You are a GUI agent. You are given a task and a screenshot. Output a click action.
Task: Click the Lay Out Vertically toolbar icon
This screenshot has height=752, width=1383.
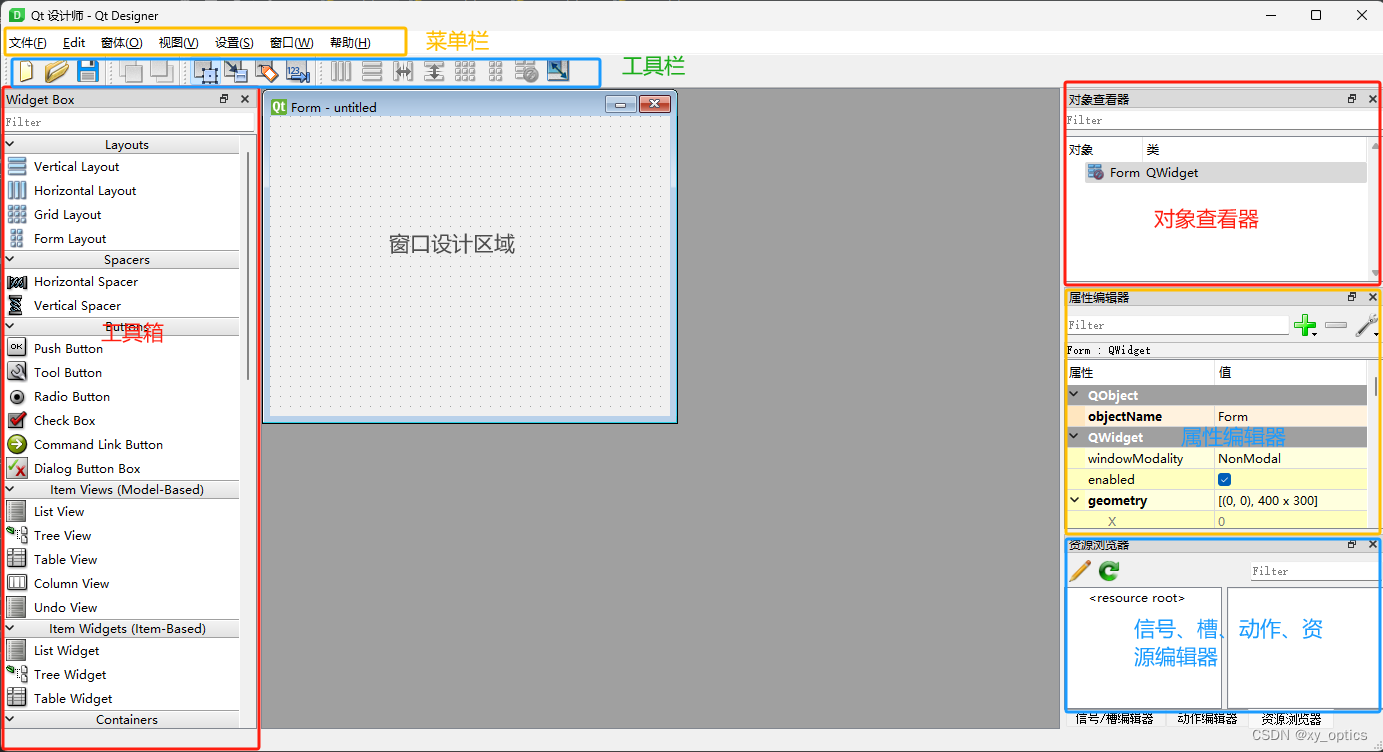[x=371, y=71]
